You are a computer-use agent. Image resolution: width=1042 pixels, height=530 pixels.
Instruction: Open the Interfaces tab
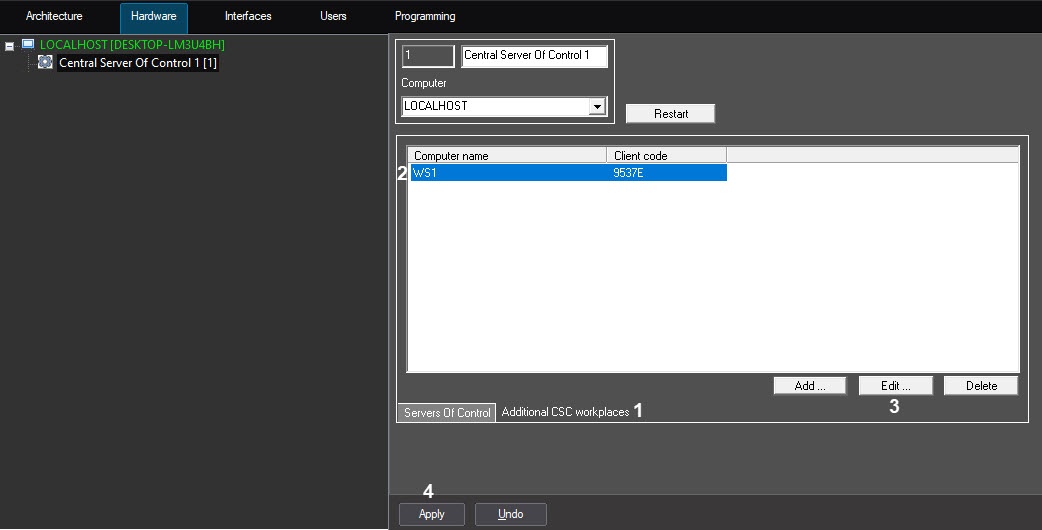[x=247, y=16]
